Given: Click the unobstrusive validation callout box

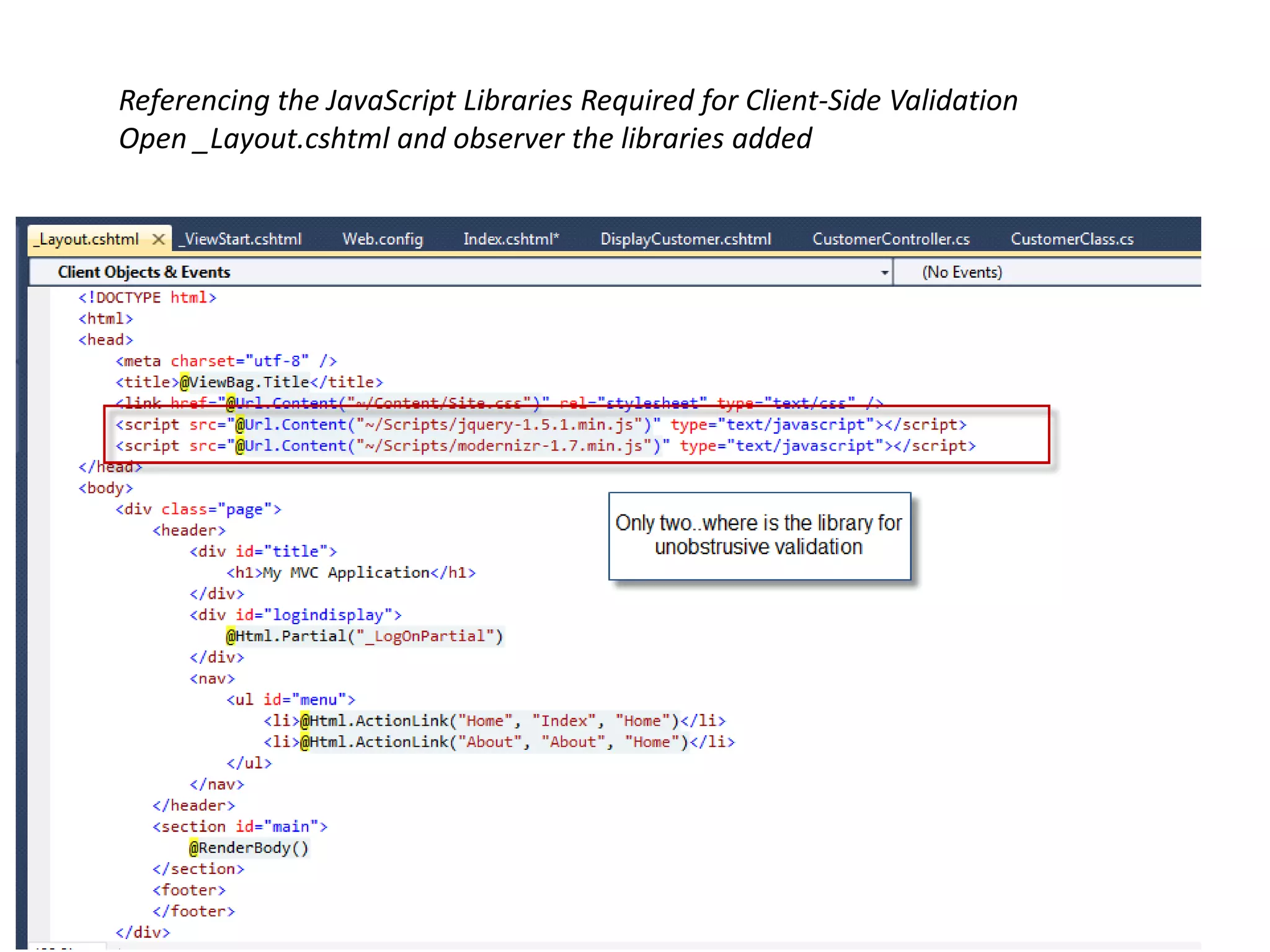Looking at the screenshot, I should pos(759,536).
